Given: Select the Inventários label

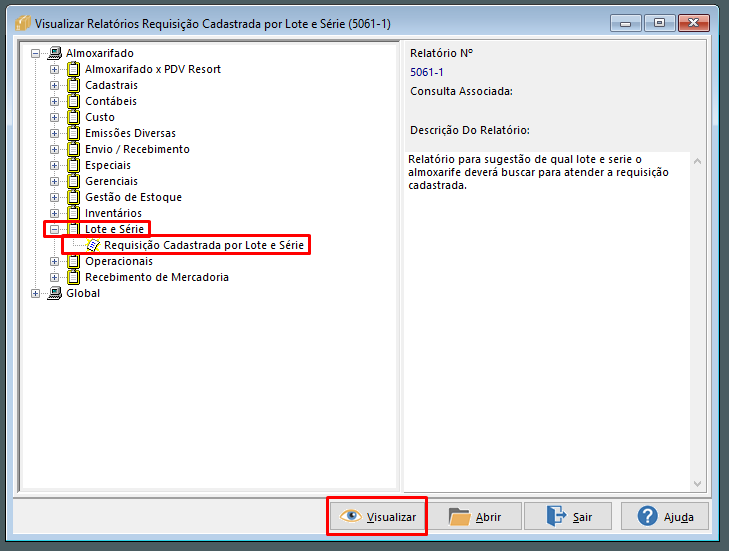Looking at the screenshot, I should coord(113,213).
